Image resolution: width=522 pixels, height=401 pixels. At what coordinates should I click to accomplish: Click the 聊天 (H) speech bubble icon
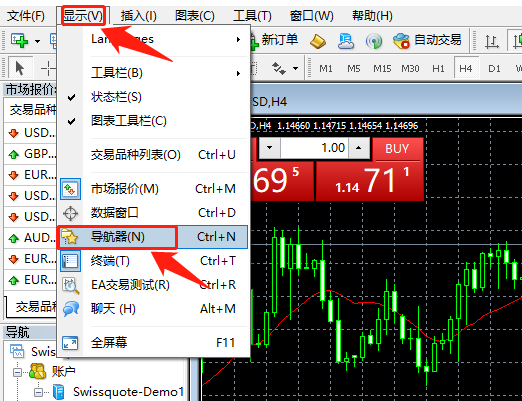[71, 309]
